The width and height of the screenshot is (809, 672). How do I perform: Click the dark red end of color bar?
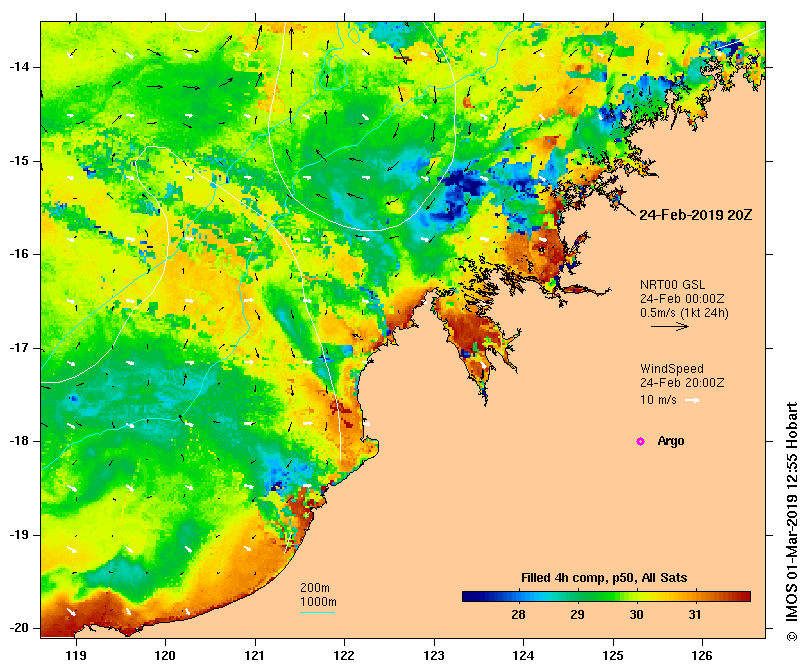pos(745,597)
